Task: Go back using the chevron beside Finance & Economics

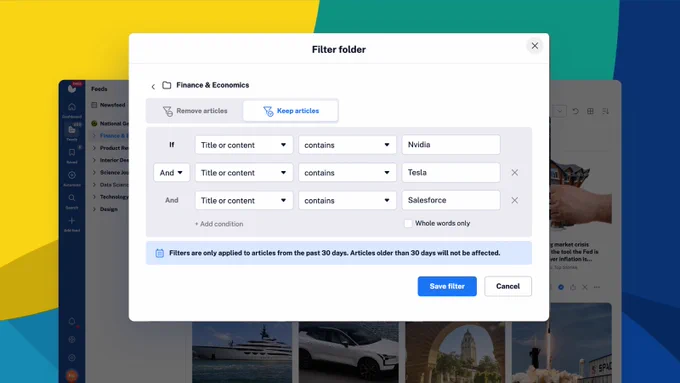Action: click(x=153, y=86)
